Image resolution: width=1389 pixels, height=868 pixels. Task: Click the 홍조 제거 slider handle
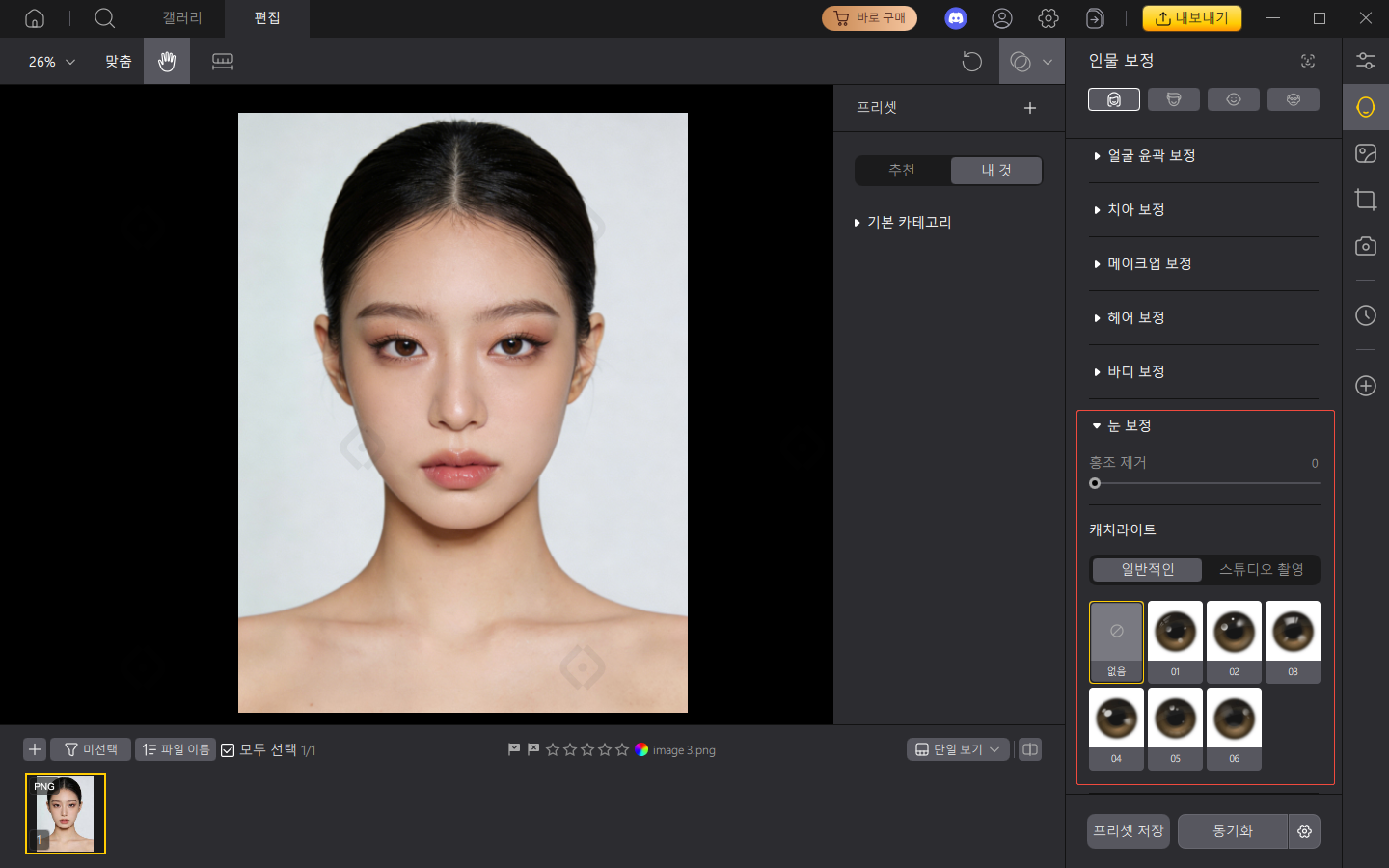(x=1095, y=483)
